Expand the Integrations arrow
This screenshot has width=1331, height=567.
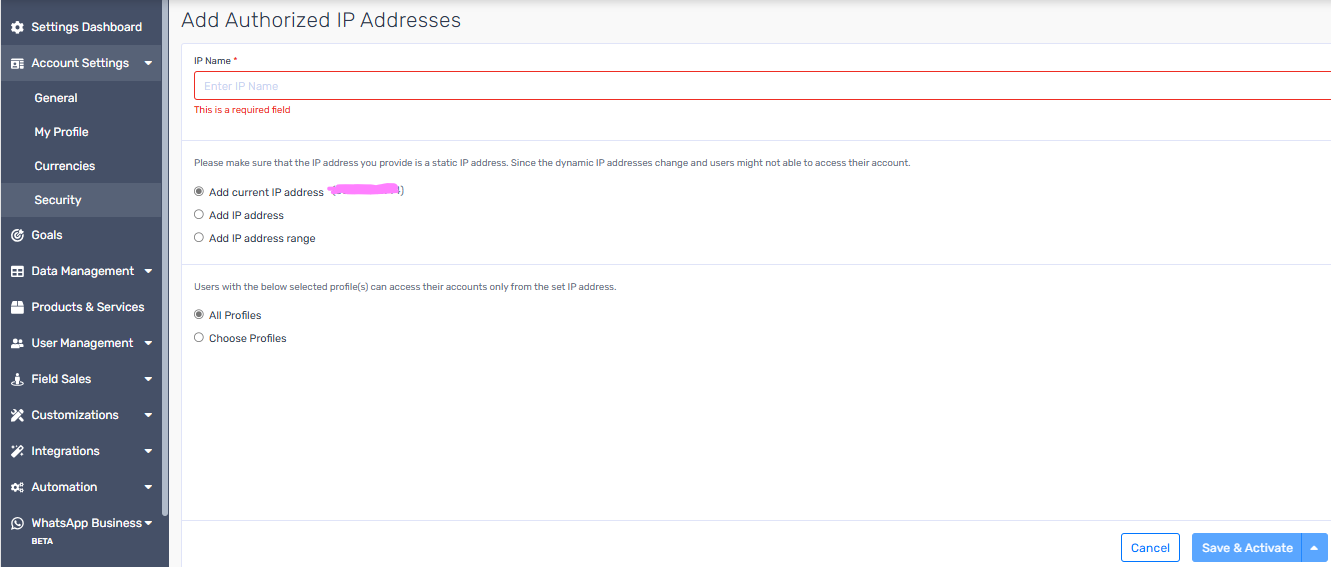[148, 451]
